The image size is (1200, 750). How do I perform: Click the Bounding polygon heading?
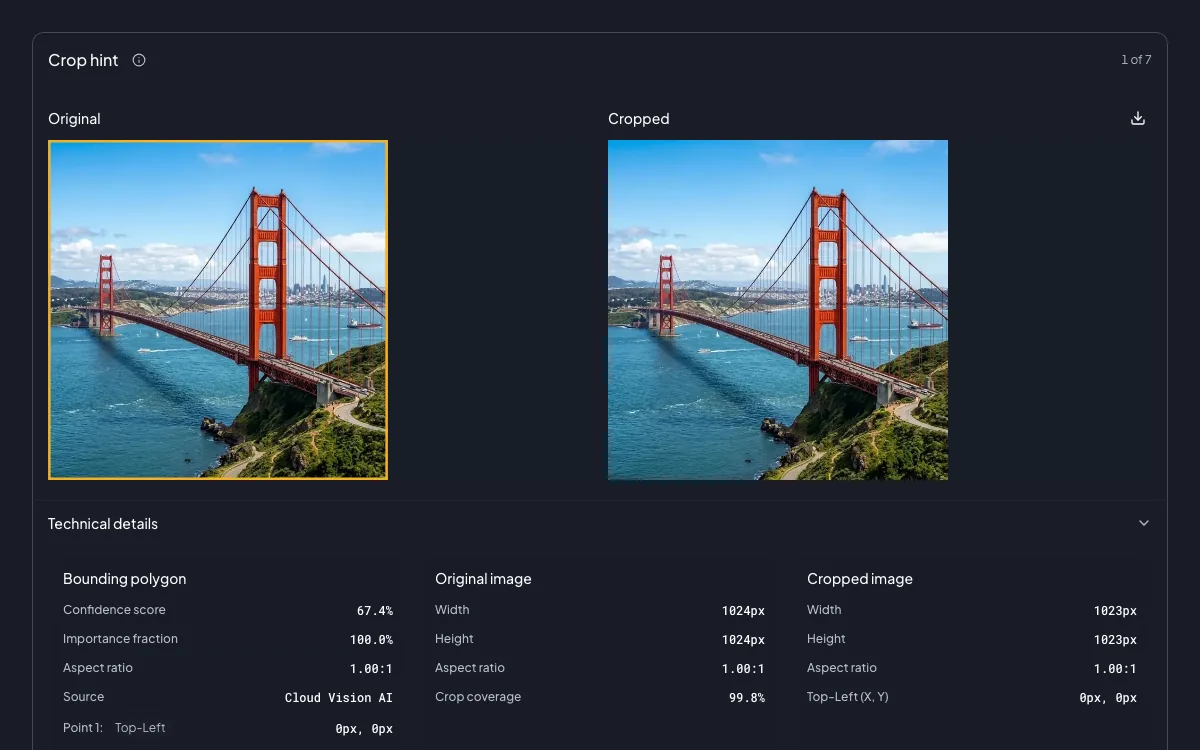(x=124, y=579)
